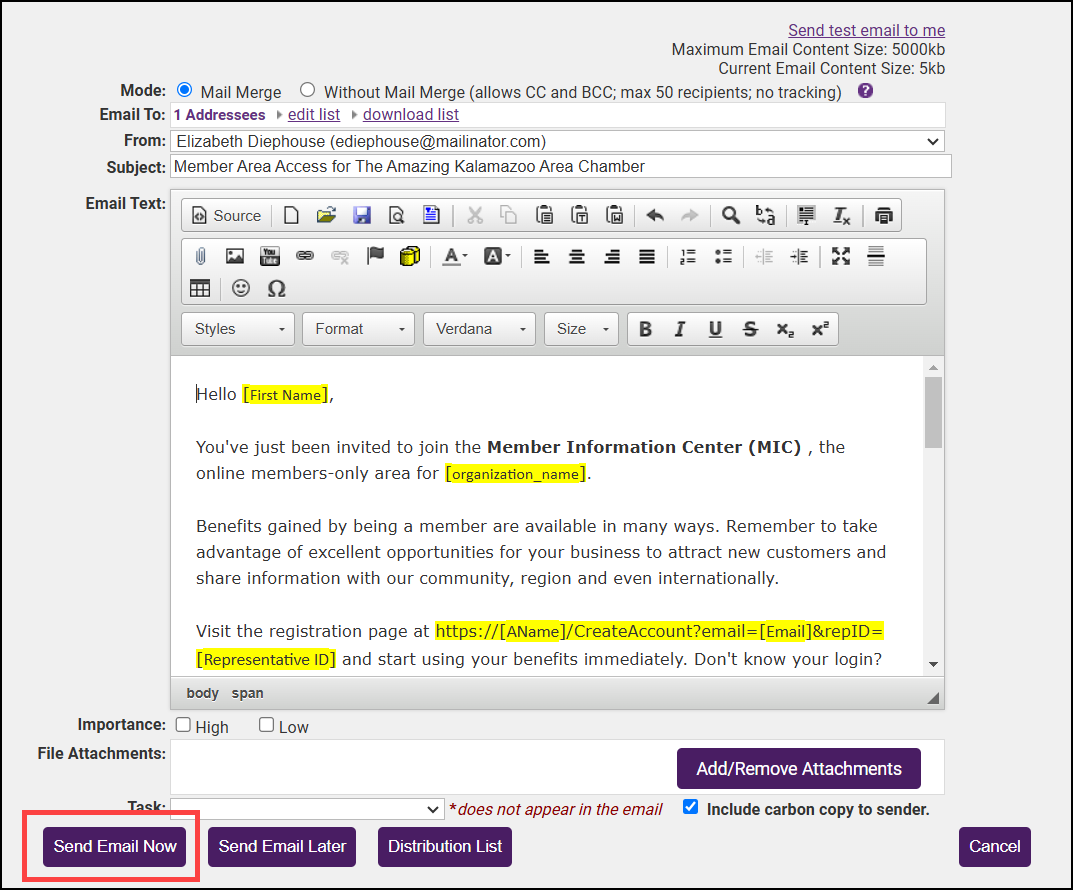Insert an image using the toolbar
Screen dimensions: 1073x890
pyautogui.click(x=235, y=256)
